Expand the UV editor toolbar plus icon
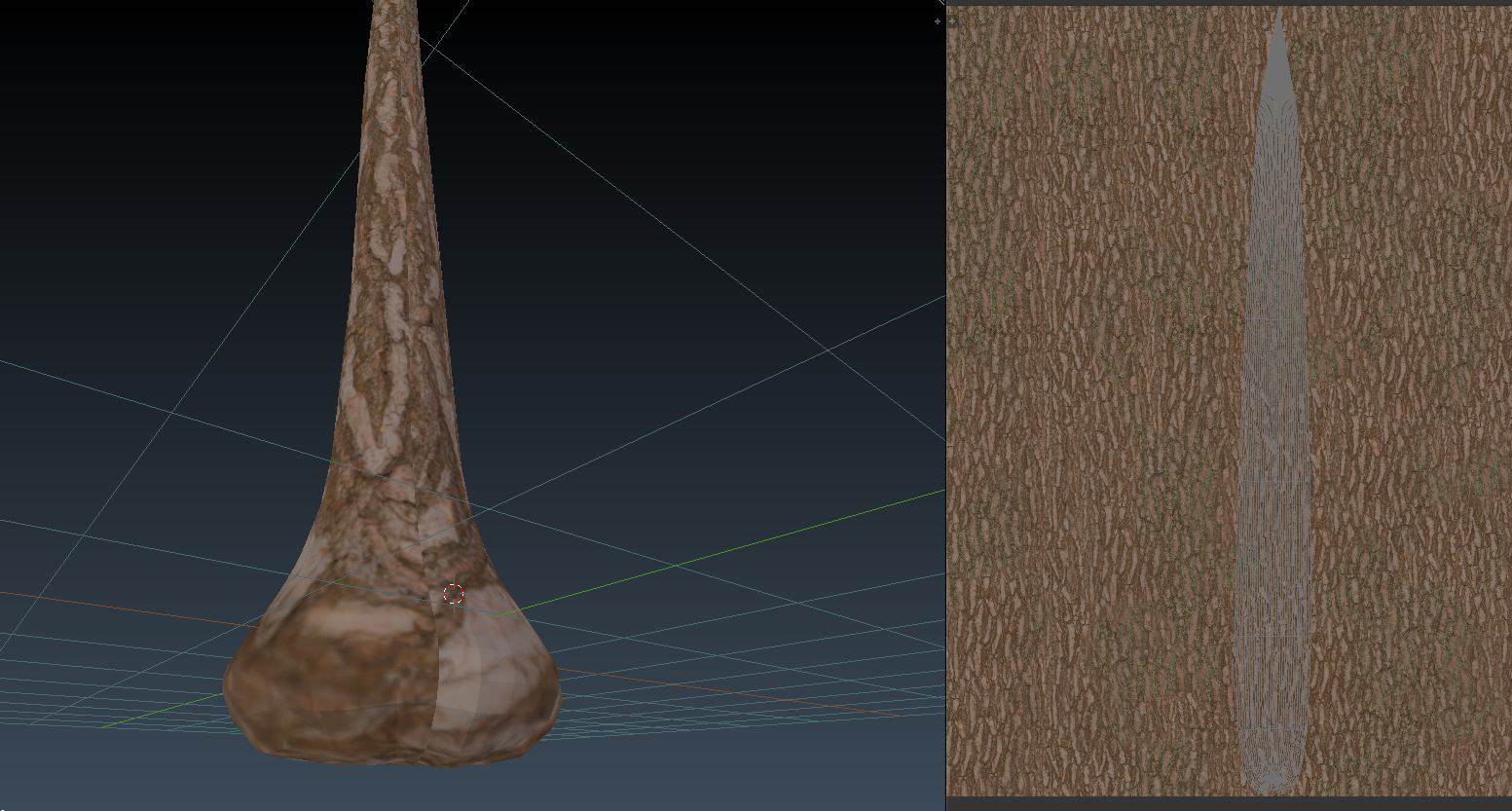1512x811 pixels. point(953,20)
